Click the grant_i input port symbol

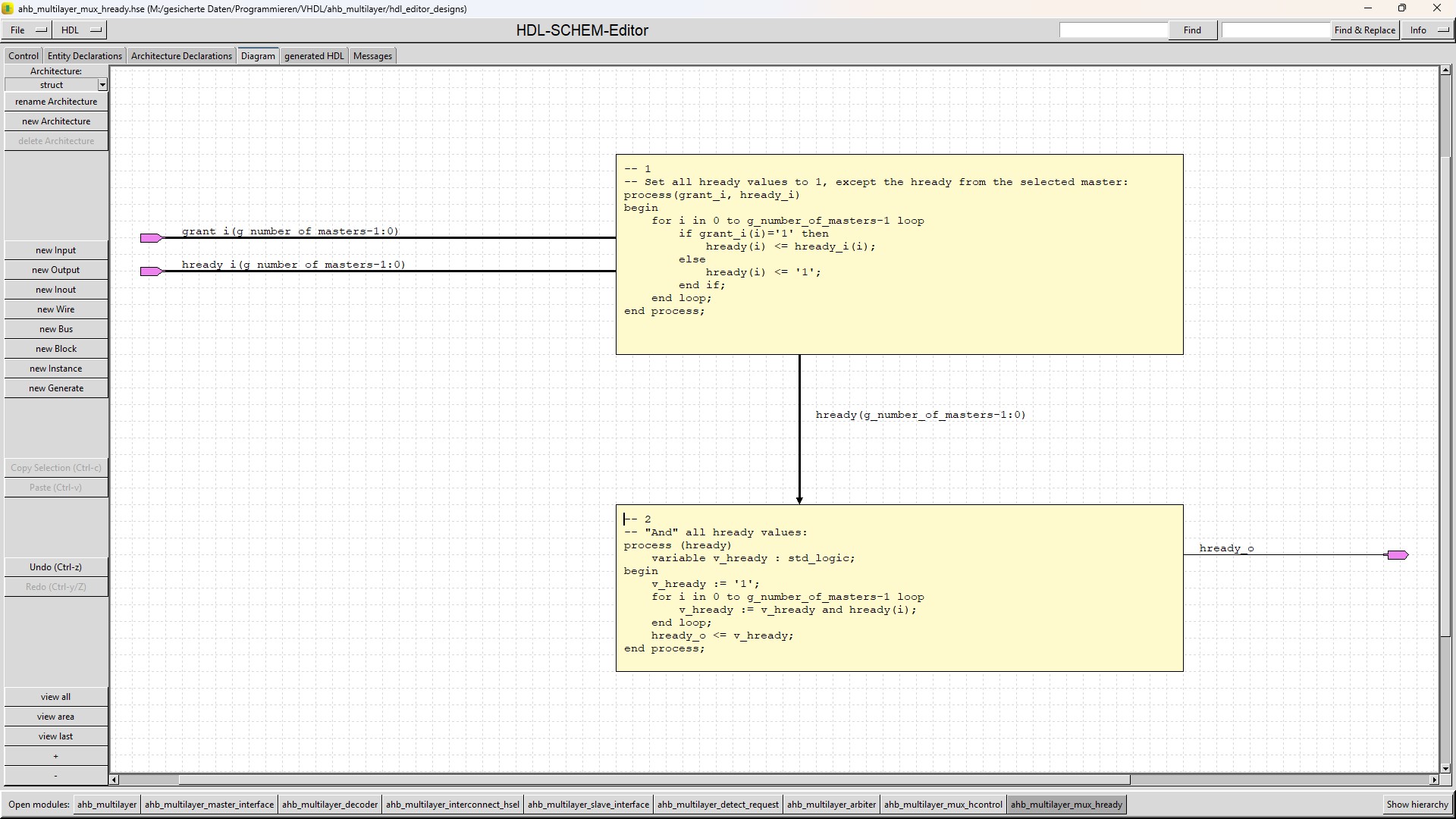point(151,238)
